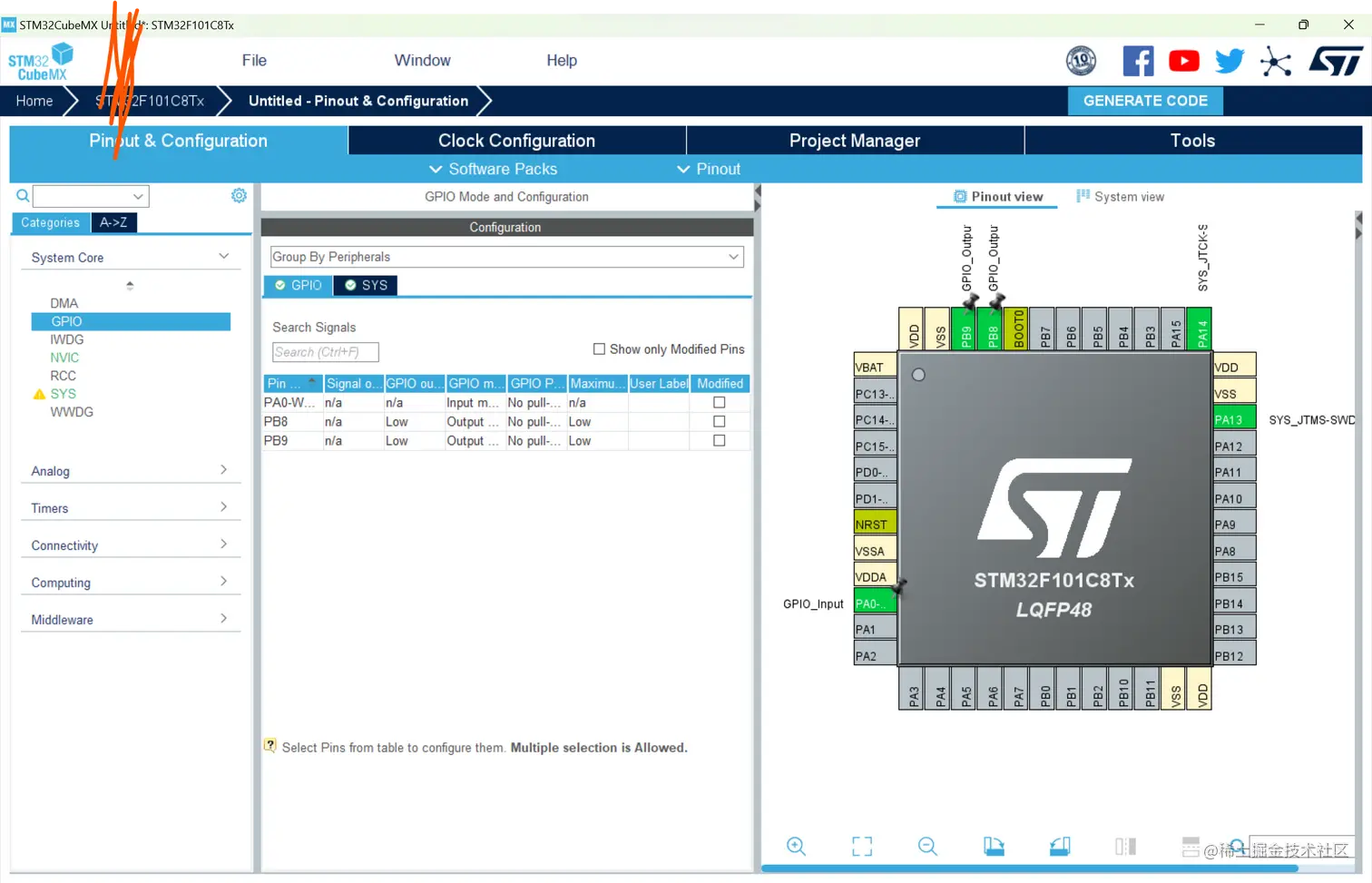The width and height of the screenshot is (1372, 883).
Task: Select the SYS peripheral tab
Action: click(x=366, y=285)
